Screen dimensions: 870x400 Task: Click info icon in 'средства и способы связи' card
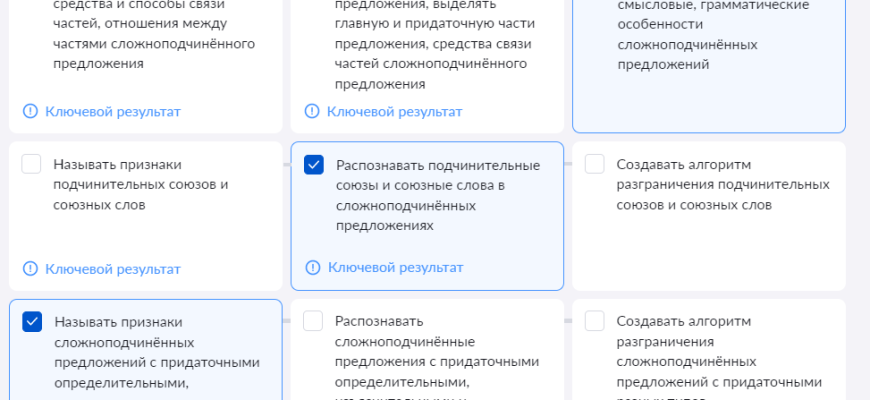(30, 111)
